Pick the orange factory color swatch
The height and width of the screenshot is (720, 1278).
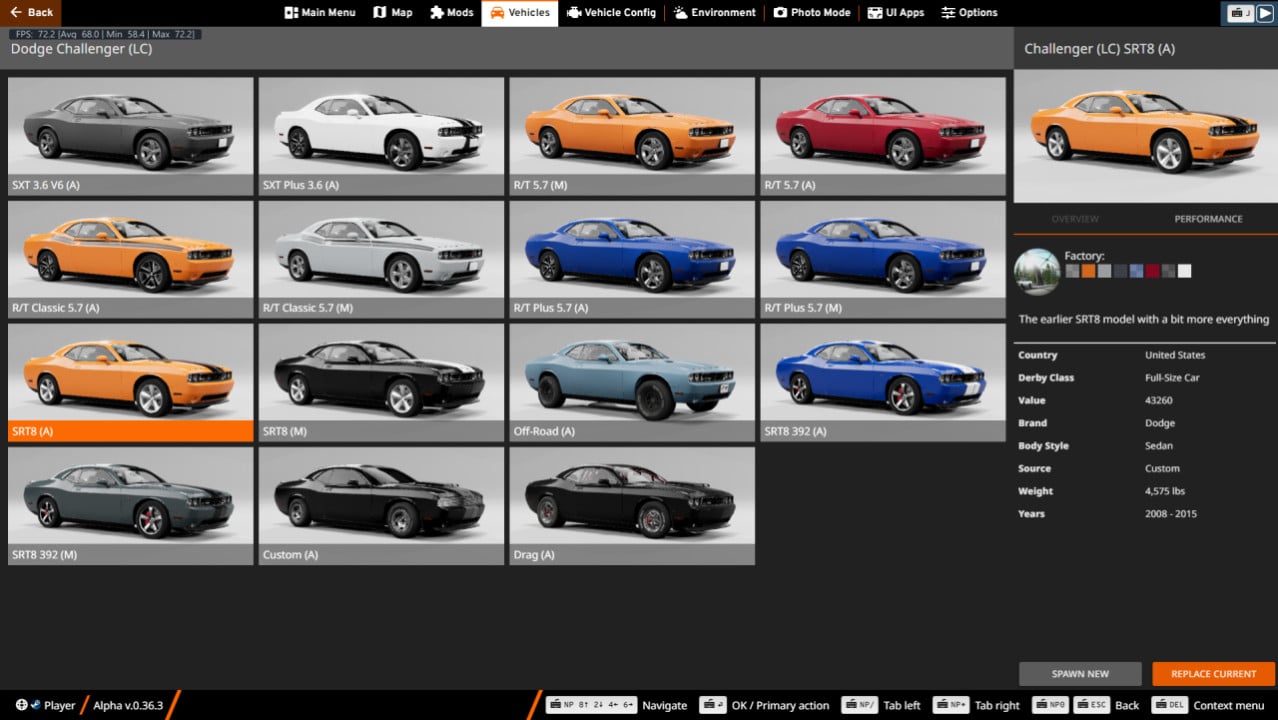tap(1088, 271)
